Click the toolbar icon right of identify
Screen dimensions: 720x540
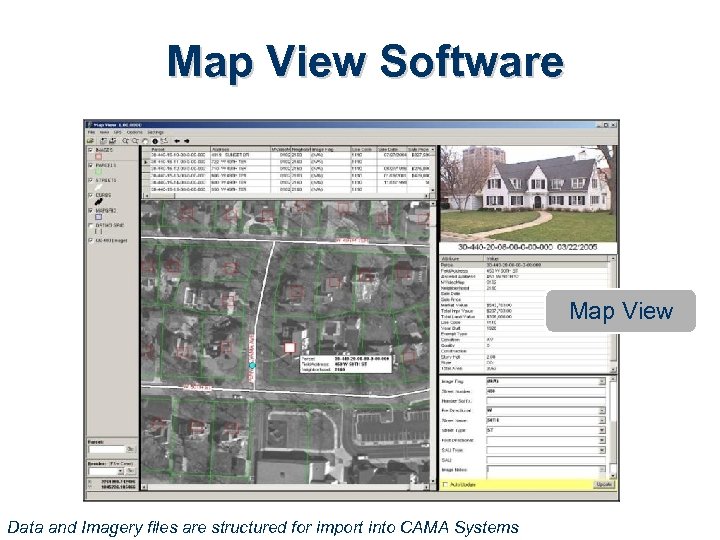[164, 141]
